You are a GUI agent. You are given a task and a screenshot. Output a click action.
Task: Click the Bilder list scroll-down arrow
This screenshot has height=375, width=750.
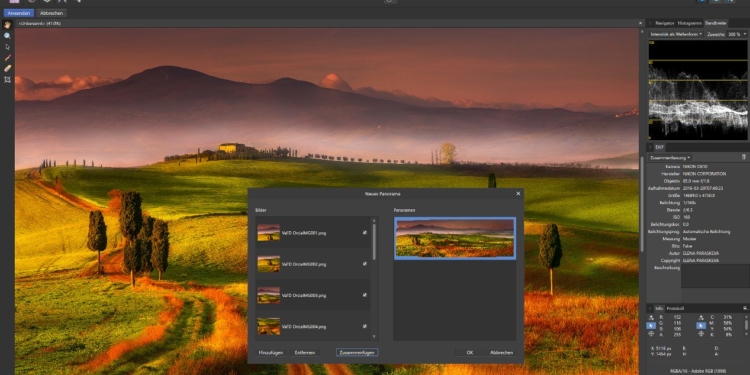coord(374,337)
